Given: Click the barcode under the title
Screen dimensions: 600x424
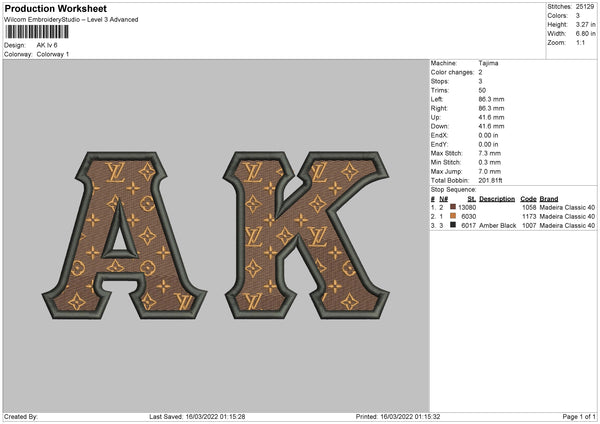Looking at the screenshot, I should click(37, 32).
